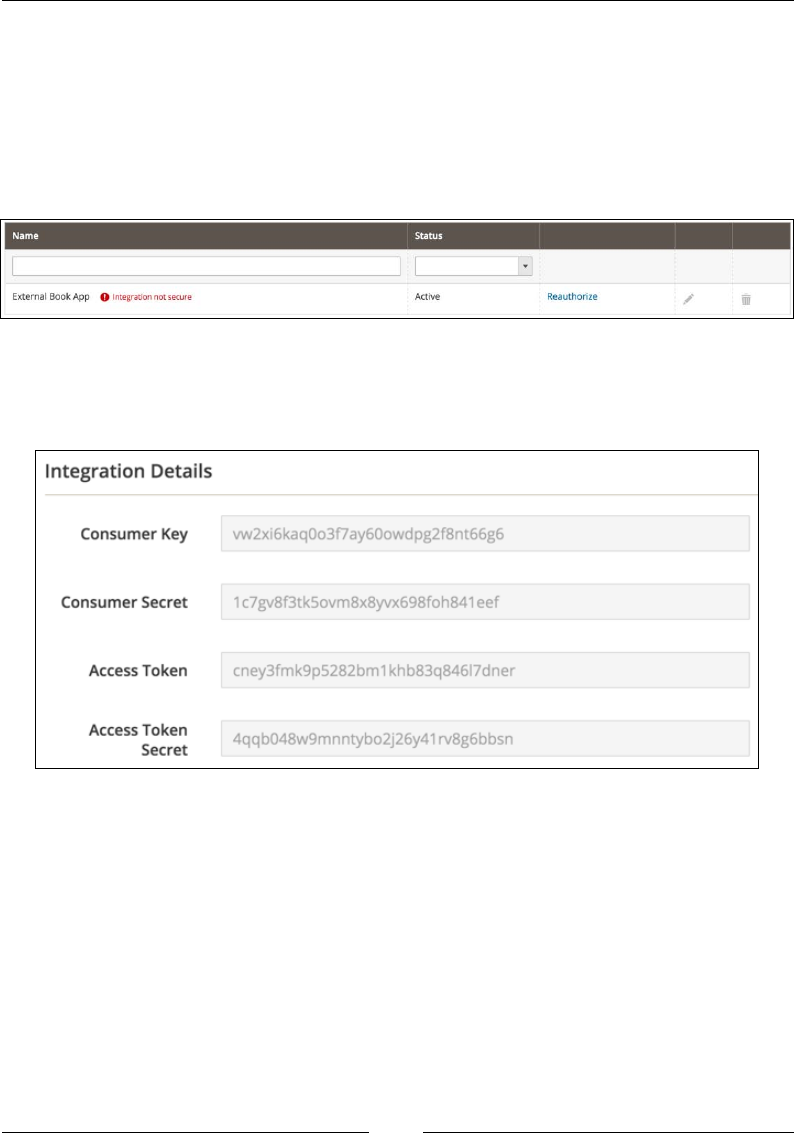The image size is (794, 1142).
Task: Click the Integration Details heading
Action: click(x=128, y=471)
